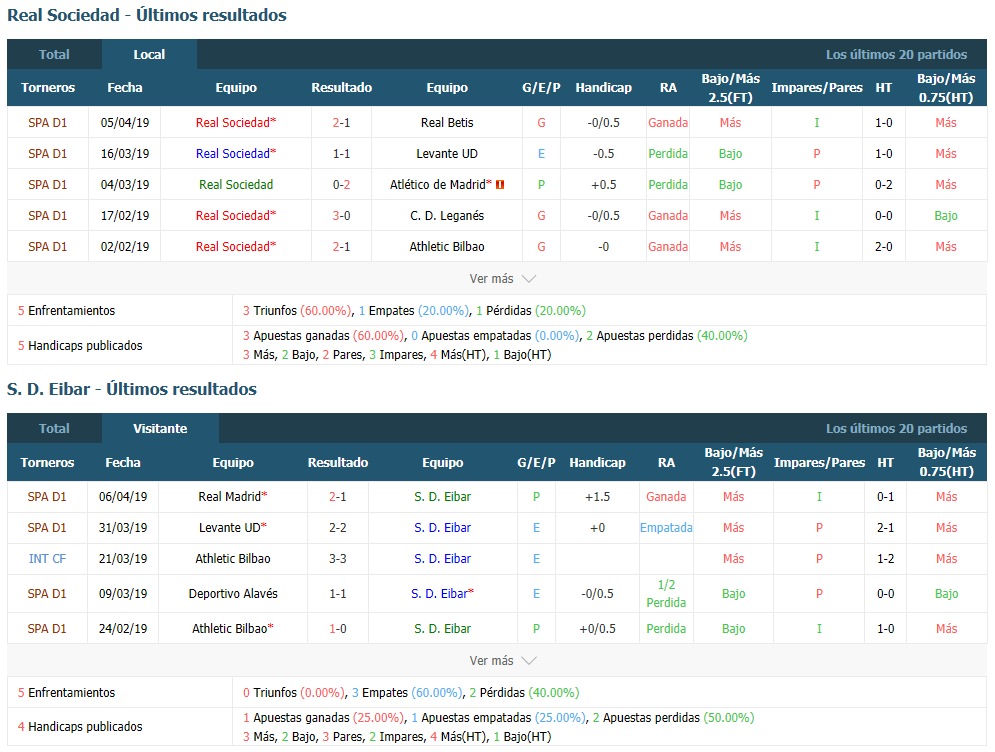
Task: Switch to Total tab in S. D. Eibar table
Action: pos(54,428)
